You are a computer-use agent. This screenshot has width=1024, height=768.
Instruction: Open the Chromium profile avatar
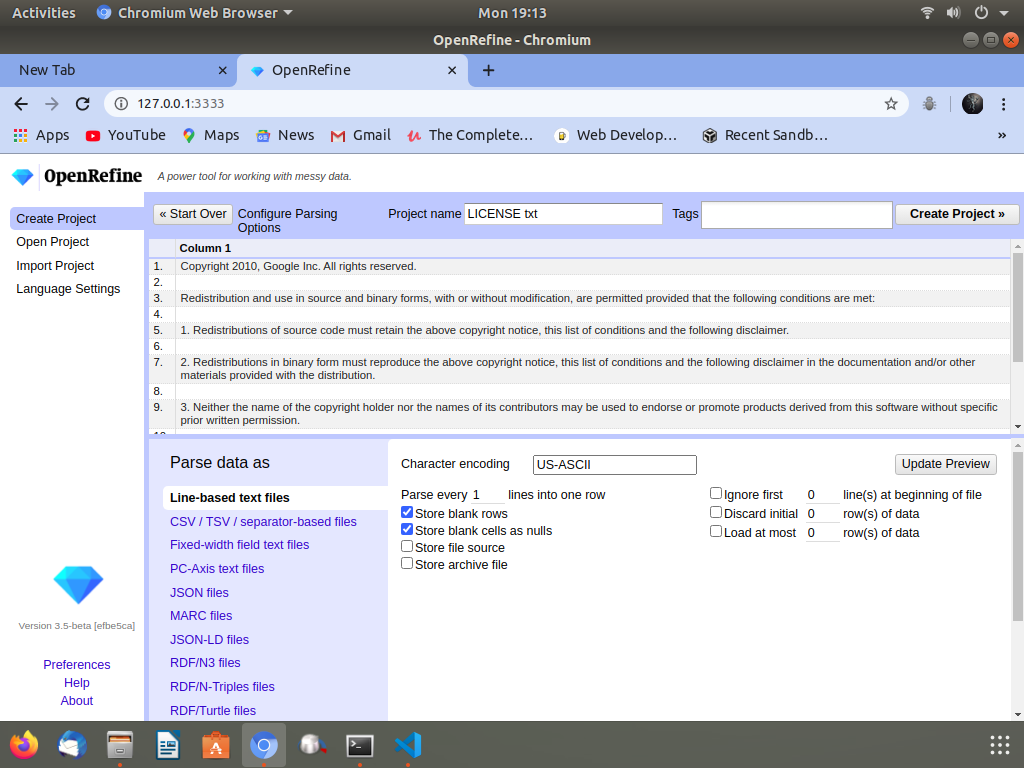coord(972,104)
